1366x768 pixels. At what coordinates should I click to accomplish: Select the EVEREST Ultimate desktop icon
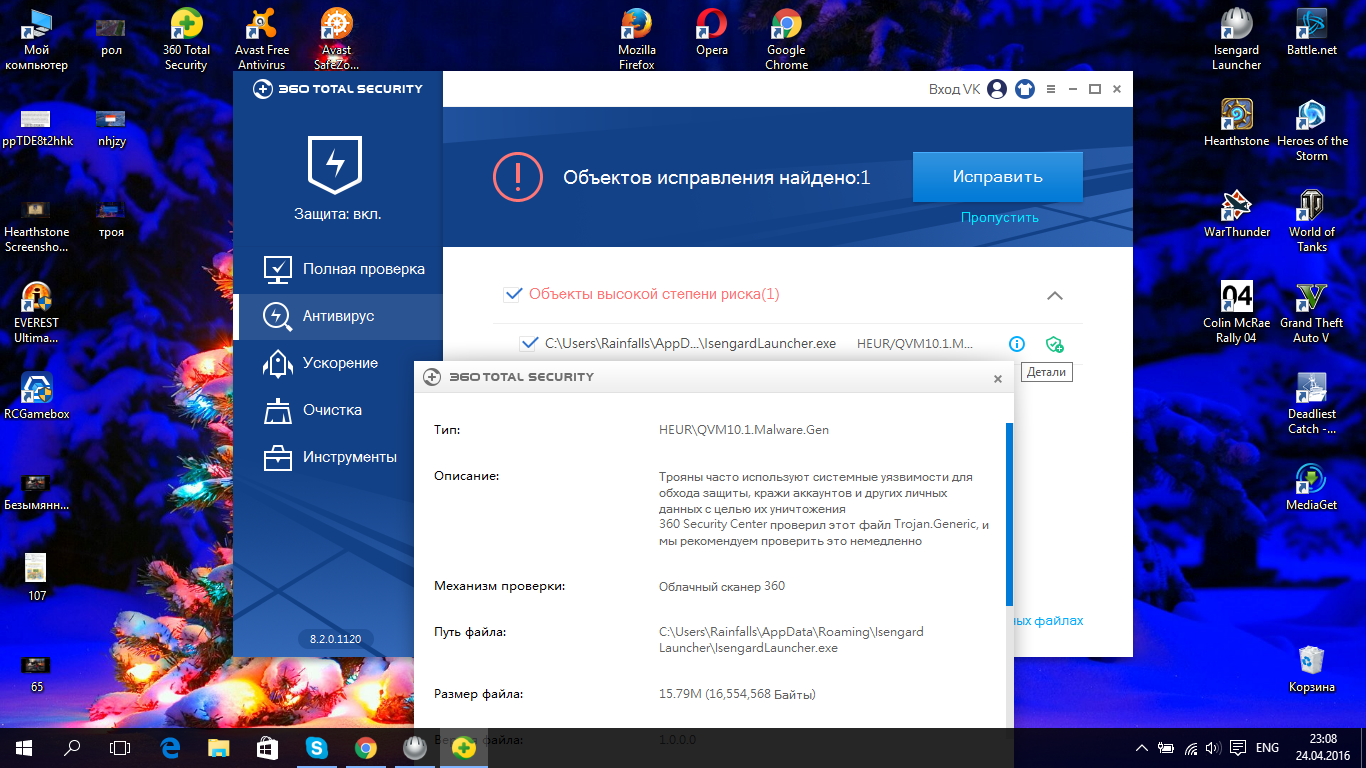tap(37, 313)
